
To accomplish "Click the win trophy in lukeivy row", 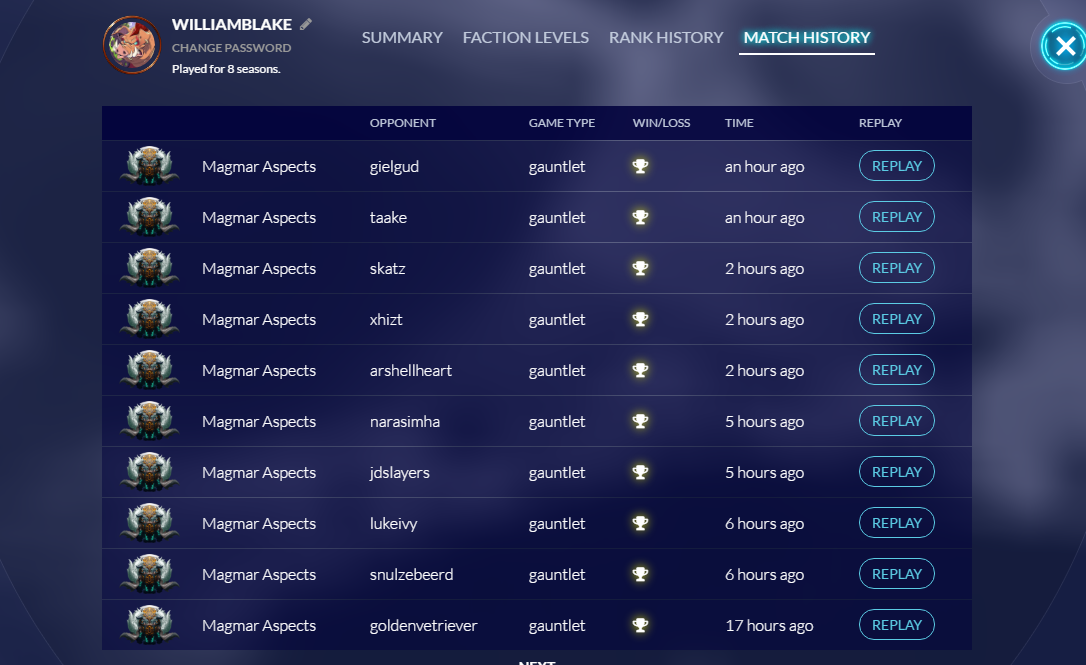I will pyautogui.click(x=640, y=523).
